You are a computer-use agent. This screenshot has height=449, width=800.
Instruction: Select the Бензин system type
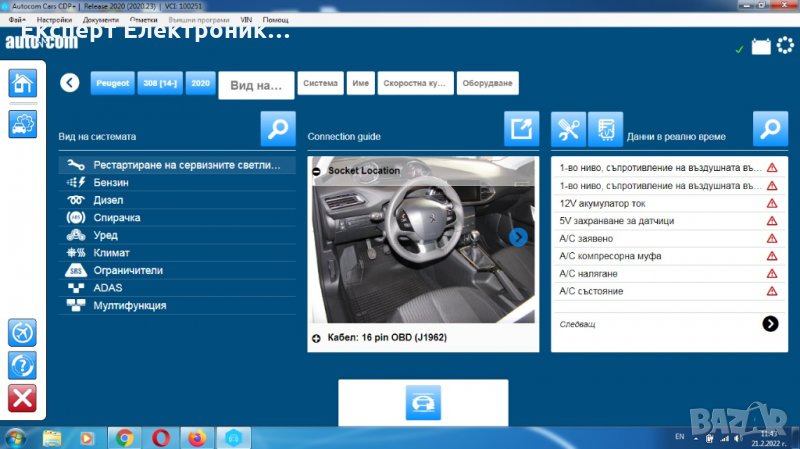(177, 183)
